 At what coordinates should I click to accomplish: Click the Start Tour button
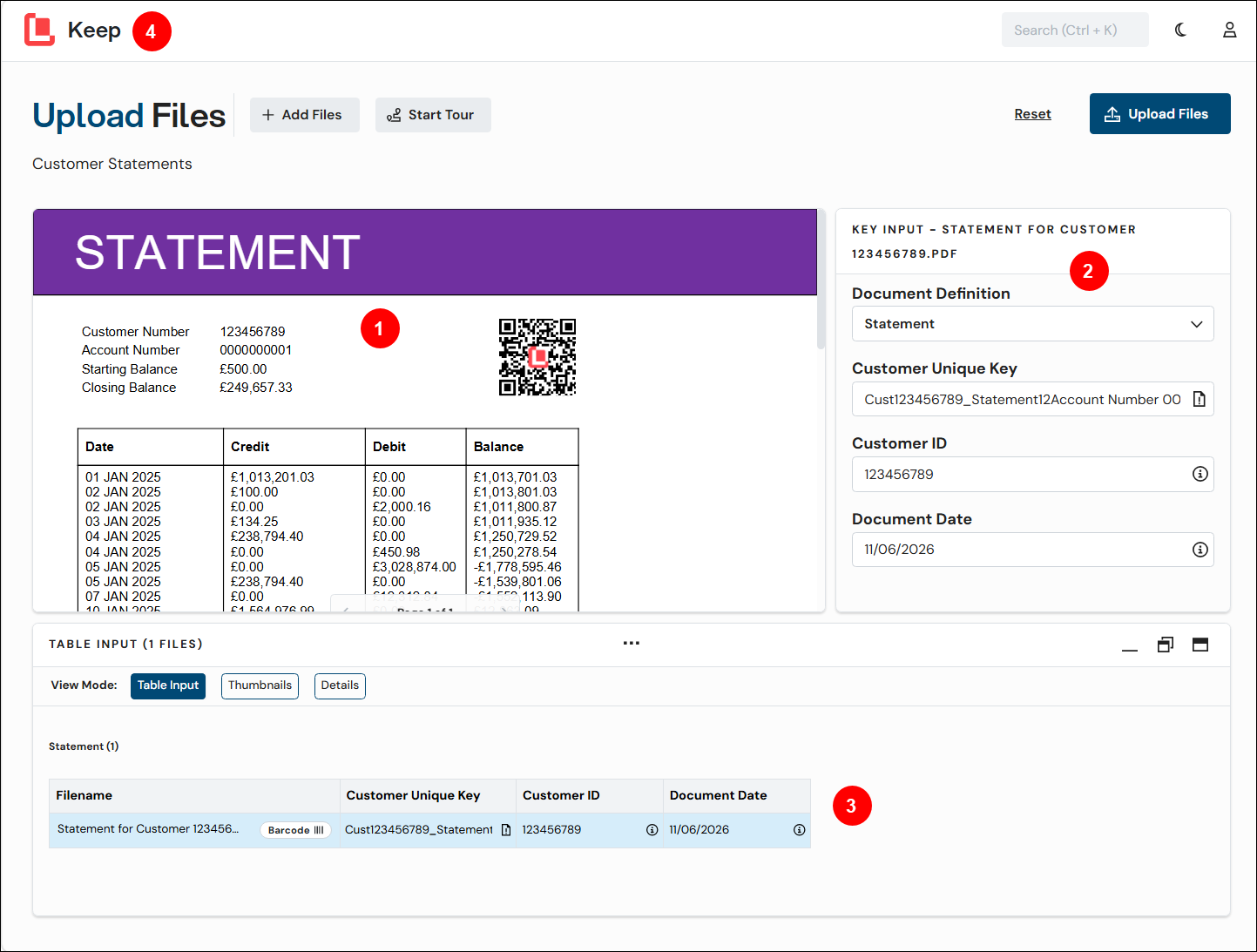point(433,115)
